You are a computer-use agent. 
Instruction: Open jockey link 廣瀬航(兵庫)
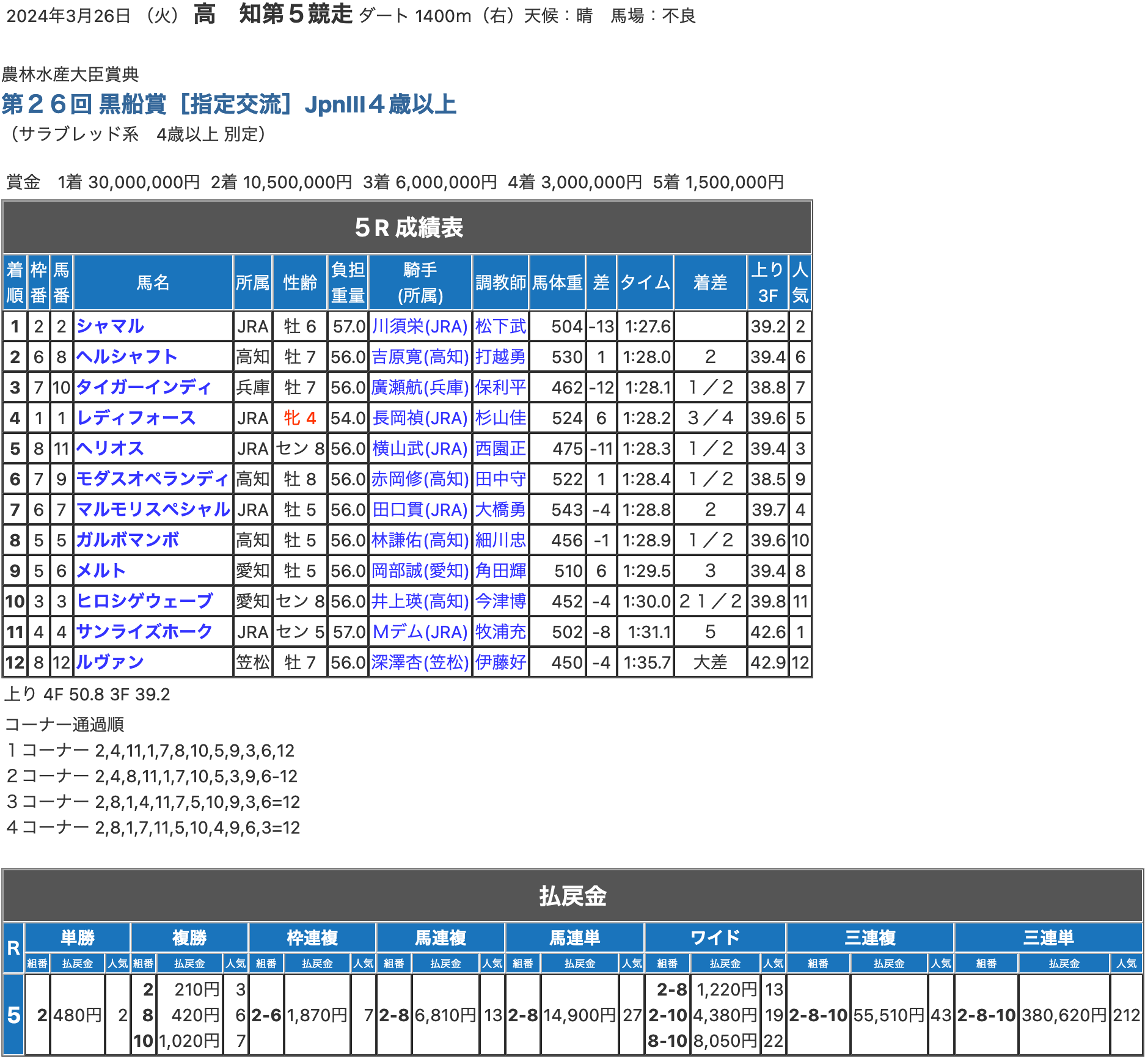click(x=420, y=387)
